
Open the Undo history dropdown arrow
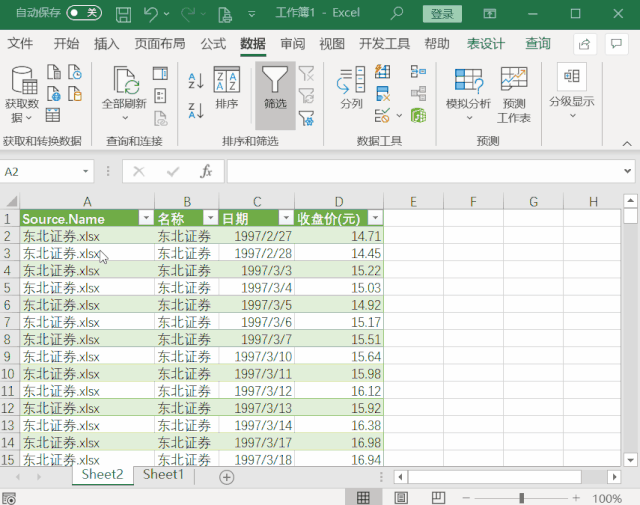[x=167, y=14]
